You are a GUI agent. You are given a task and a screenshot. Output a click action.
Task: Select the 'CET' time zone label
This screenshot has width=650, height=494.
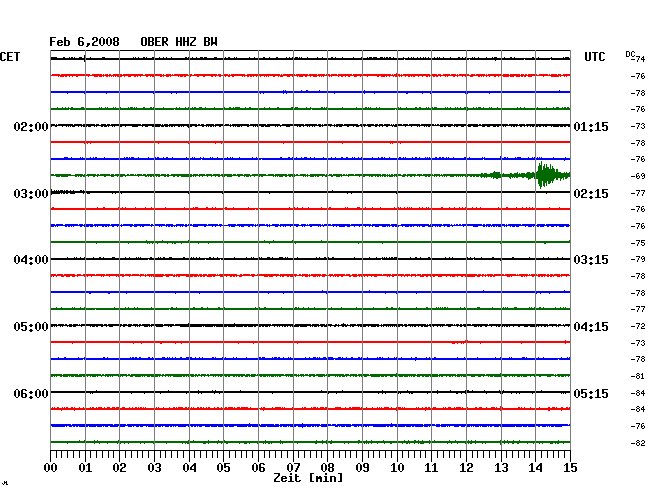coord(10,57)
